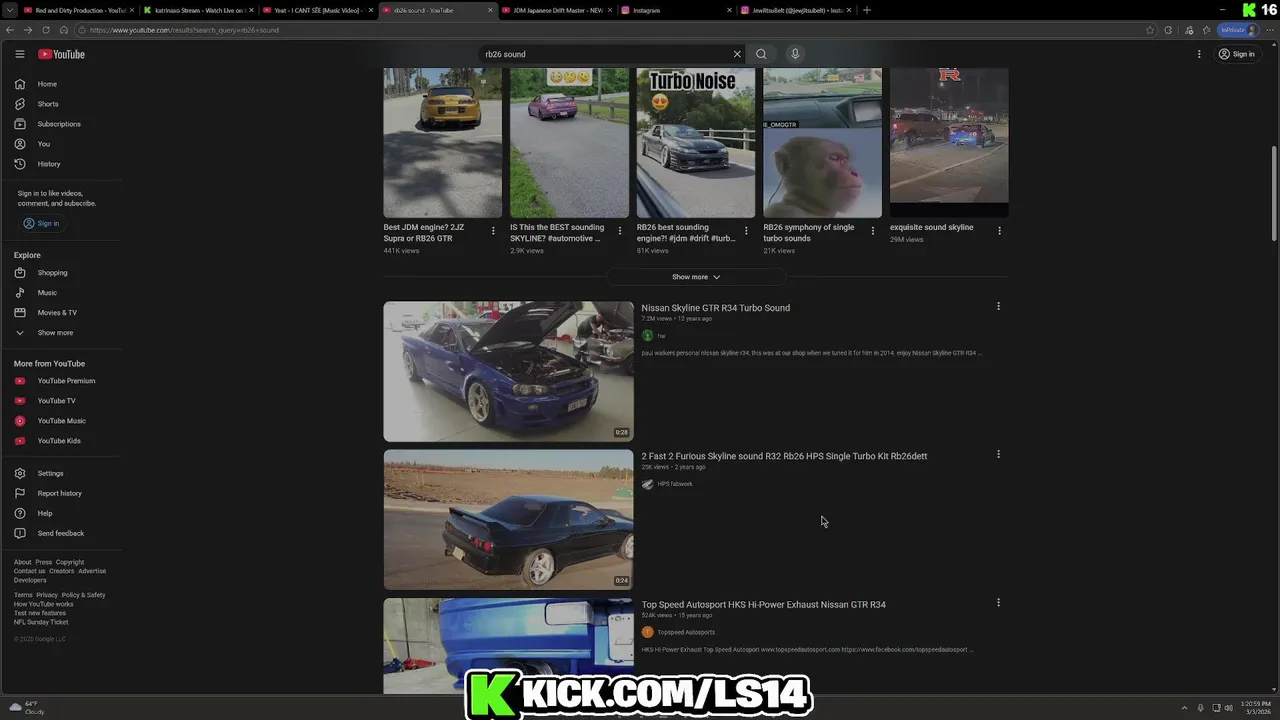The image size is (1280, 720).
Task: Open History in the sidebar
Action: (48, 164)
